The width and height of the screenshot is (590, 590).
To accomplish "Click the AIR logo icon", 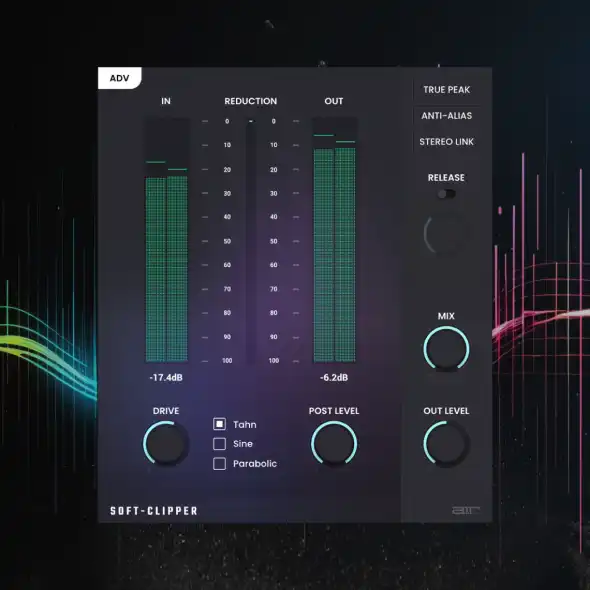I will click(x=465, y=510).
